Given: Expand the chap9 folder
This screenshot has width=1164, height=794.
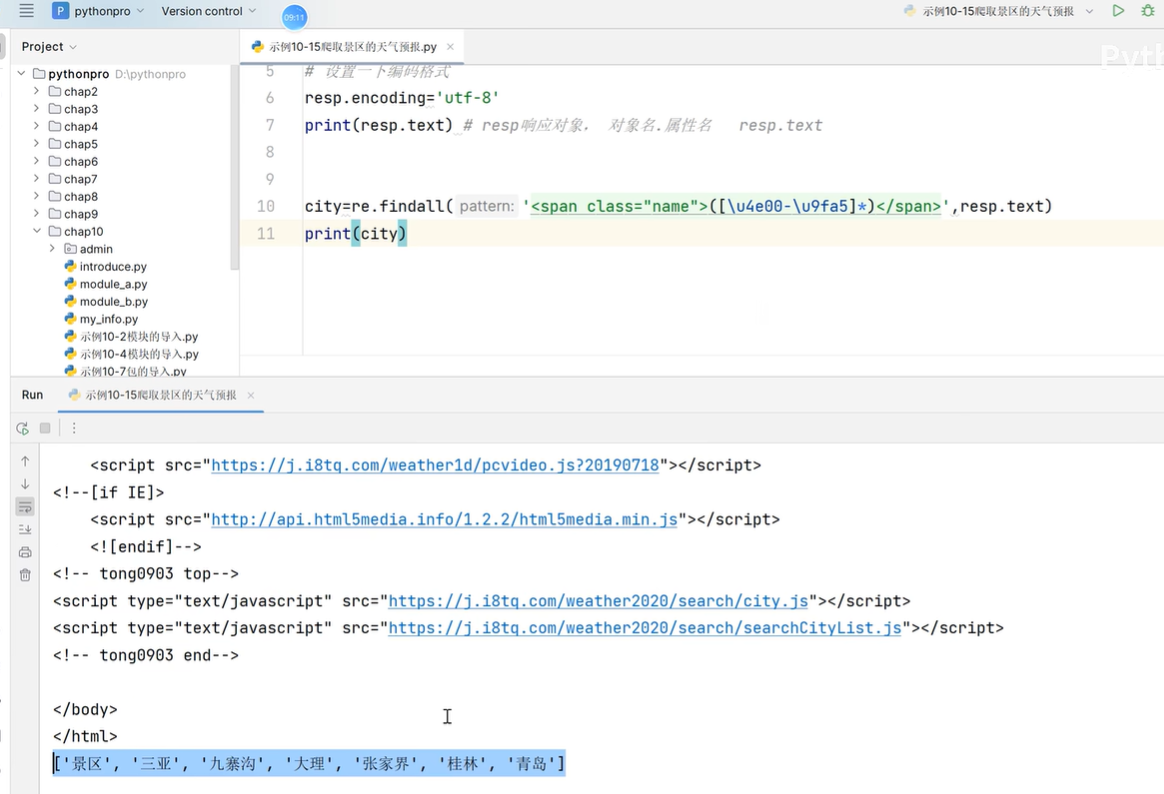Looking at the screenshot, I should point(36,214).
